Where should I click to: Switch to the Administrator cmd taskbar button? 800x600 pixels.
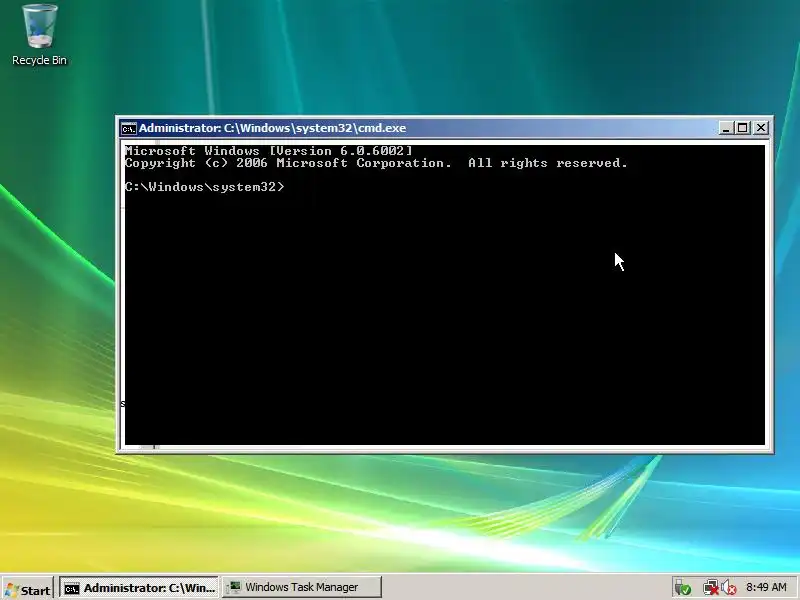139,588
